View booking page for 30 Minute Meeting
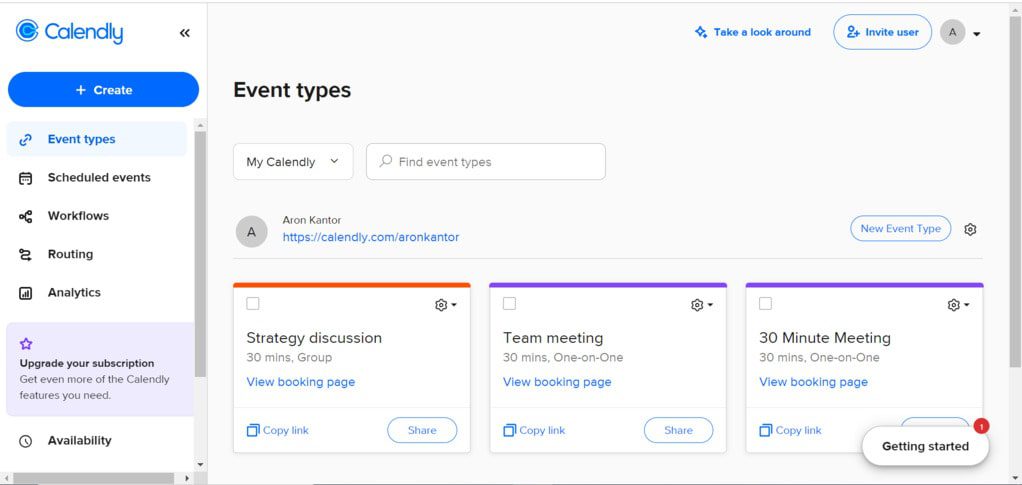Image resolution: width=1022 pixels, height=485 pixels. (813, 382)
